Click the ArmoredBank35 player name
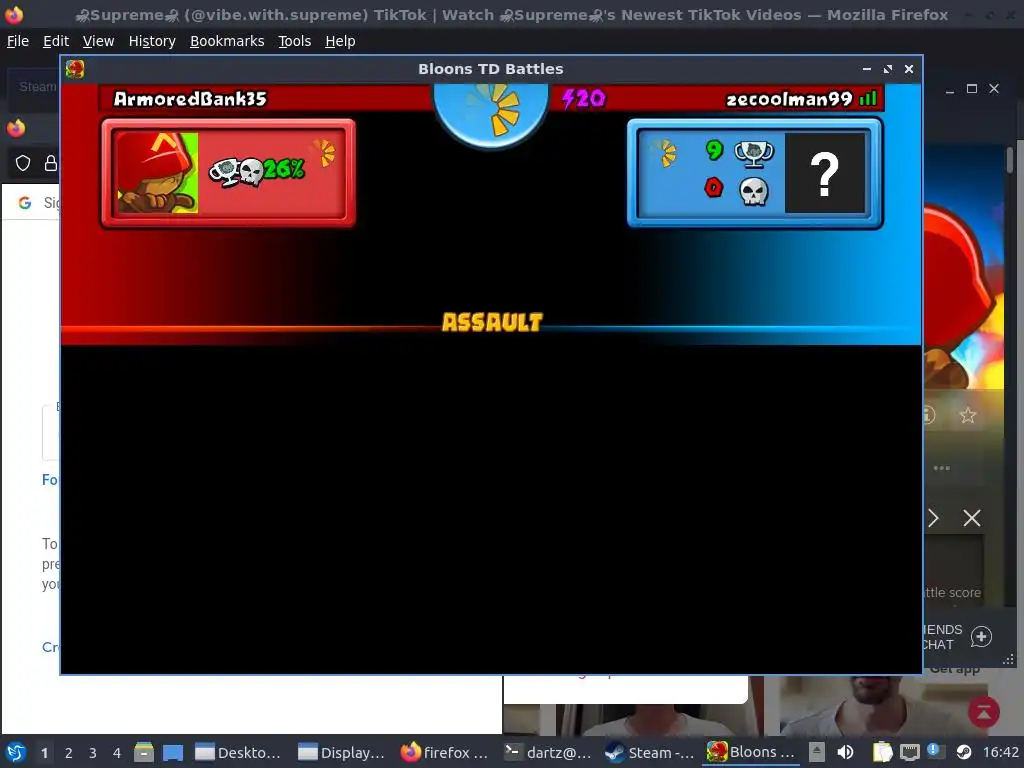This screenshot has width=1024, height=768. point(190,99)
